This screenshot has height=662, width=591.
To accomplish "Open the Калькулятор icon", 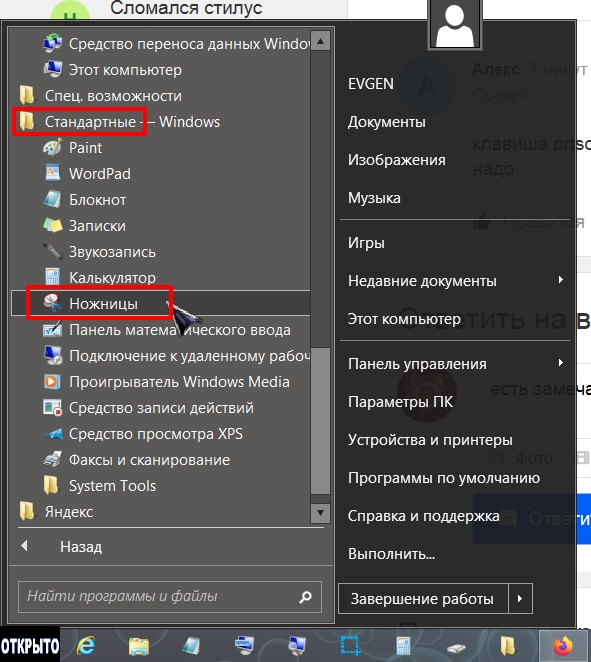I will point(52,277).
